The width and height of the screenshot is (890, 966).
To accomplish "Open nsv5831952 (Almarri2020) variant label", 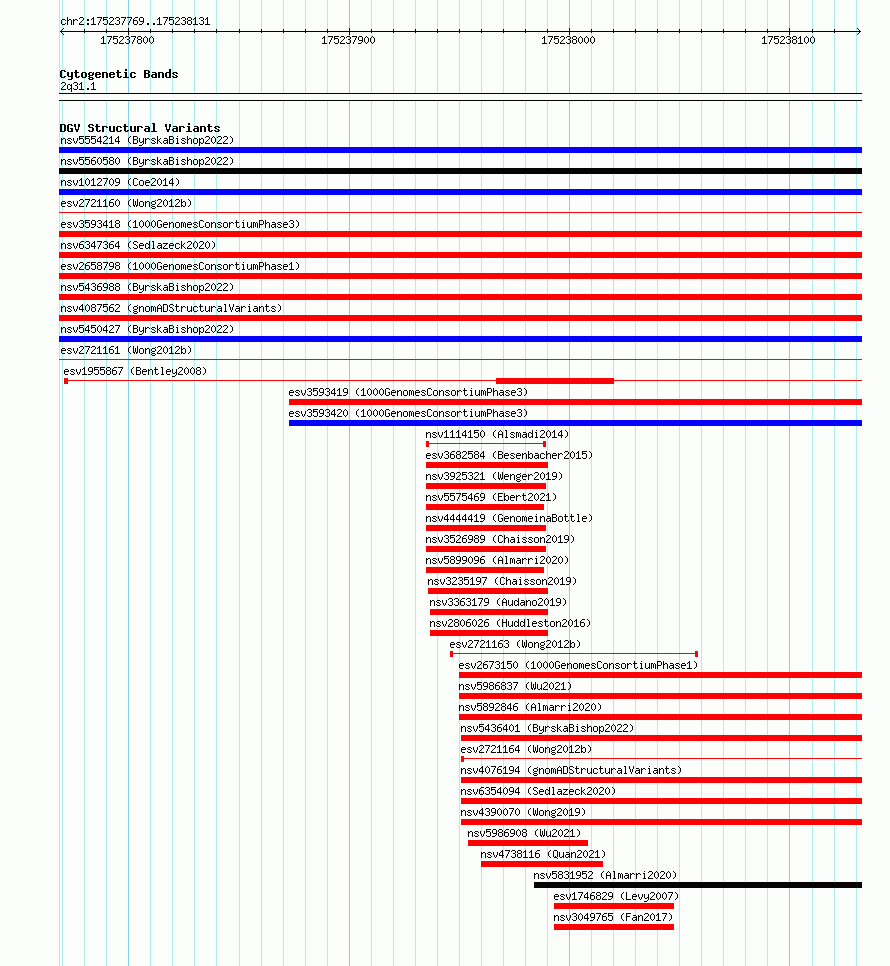I will tap(605, 875).
